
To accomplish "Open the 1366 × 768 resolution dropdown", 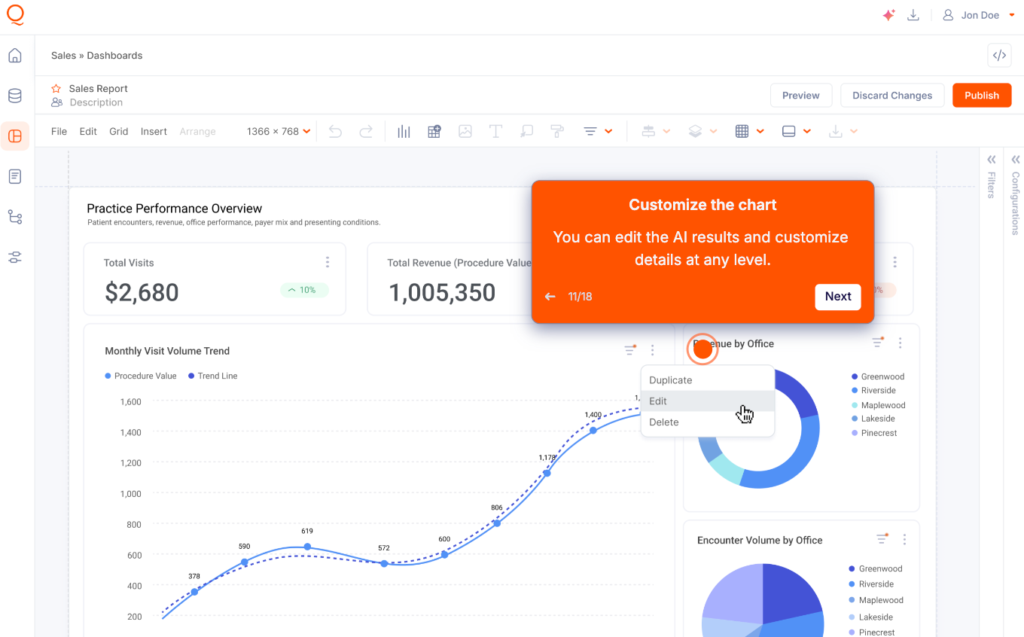I will click(x=279, y=131).
